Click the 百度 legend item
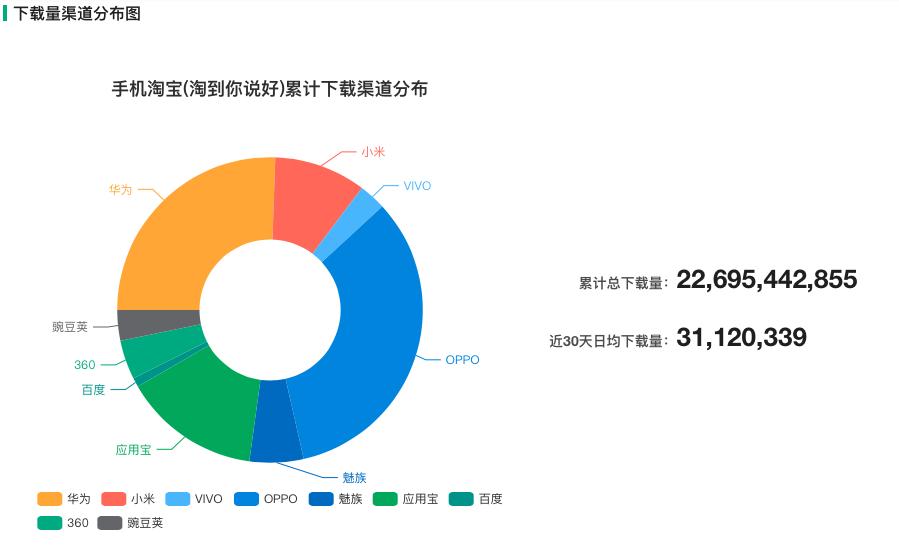 click(476, 499)
